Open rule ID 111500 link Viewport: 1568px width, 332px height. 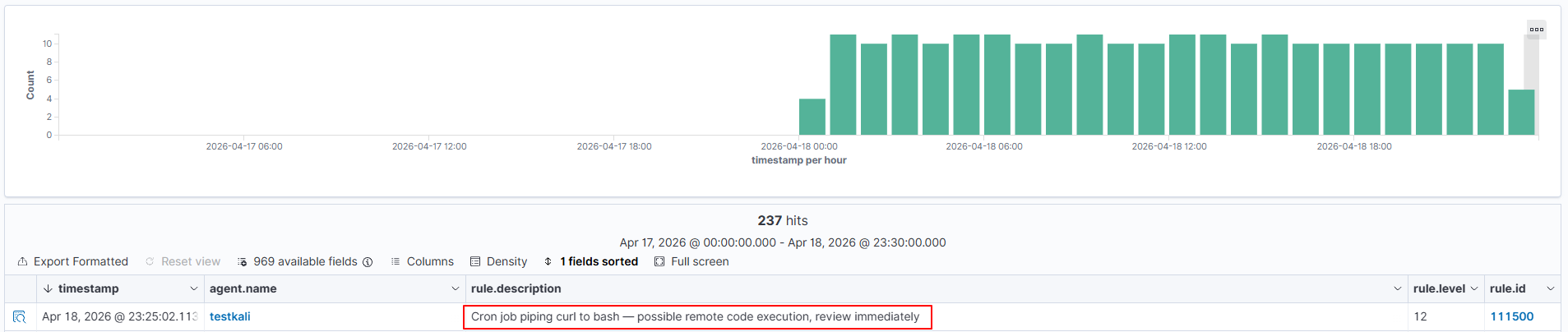(x=1511, y=316)
